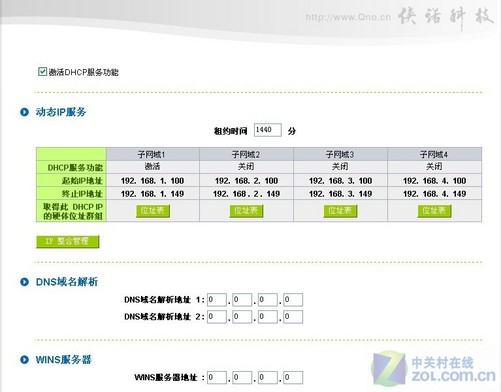Screen dimensions: 501x392
Task: Click 关闭 status under 子网域3
Action: click(340, 167)
